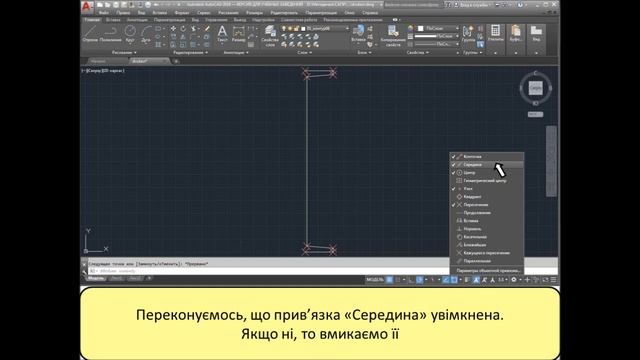Toggle object snap tracking in status bar

click(446, 280)
